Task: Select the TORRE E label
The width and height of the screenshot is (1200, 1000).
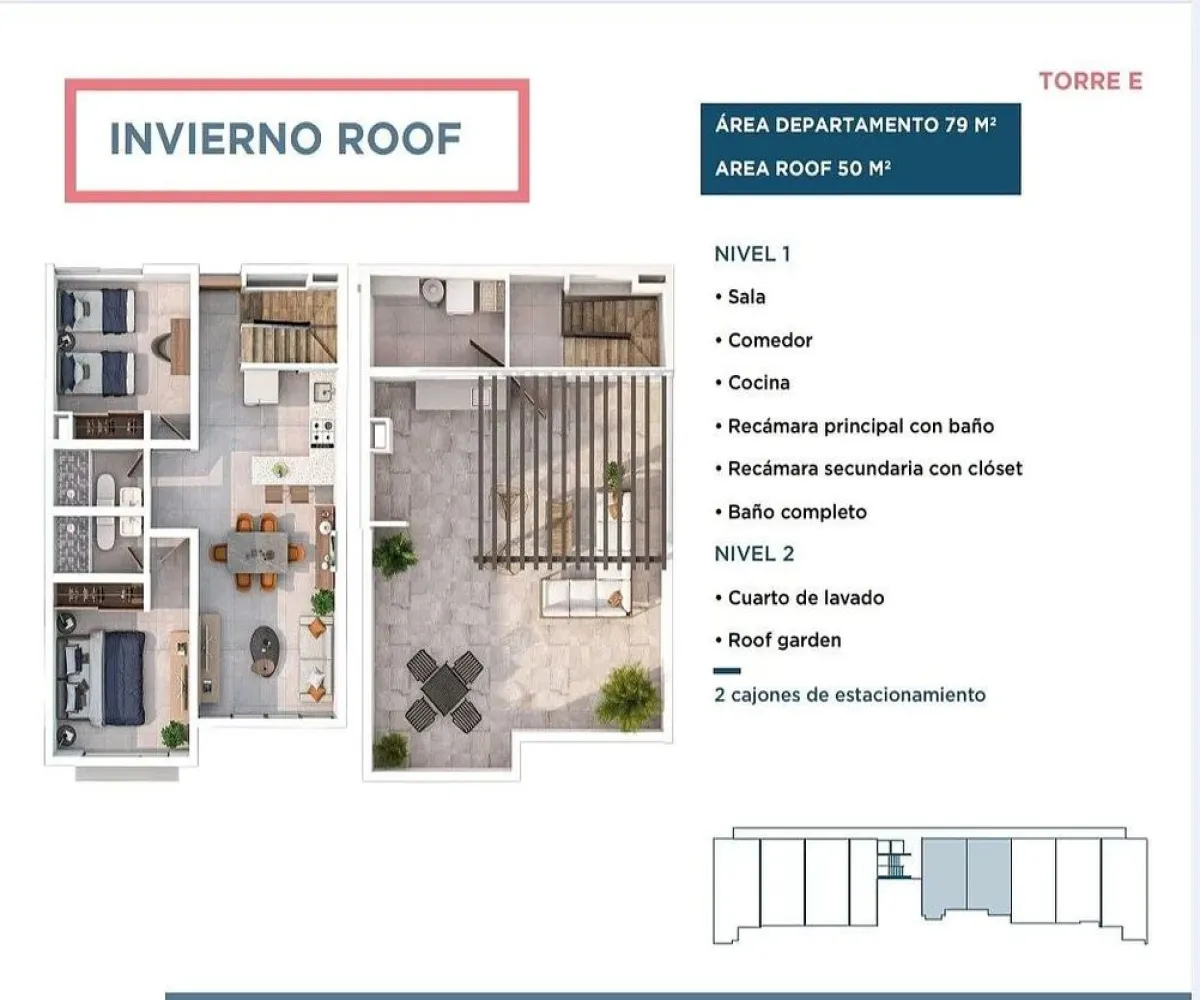Action: coord(1091,84)
